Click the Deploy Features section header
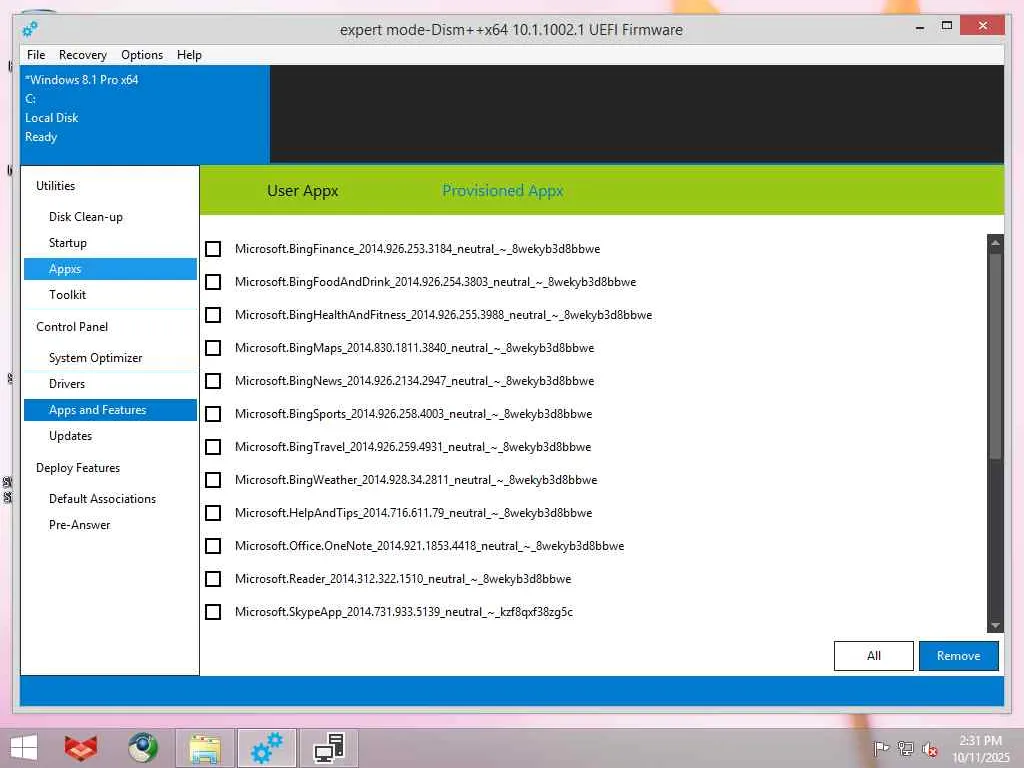 [78, 468]
